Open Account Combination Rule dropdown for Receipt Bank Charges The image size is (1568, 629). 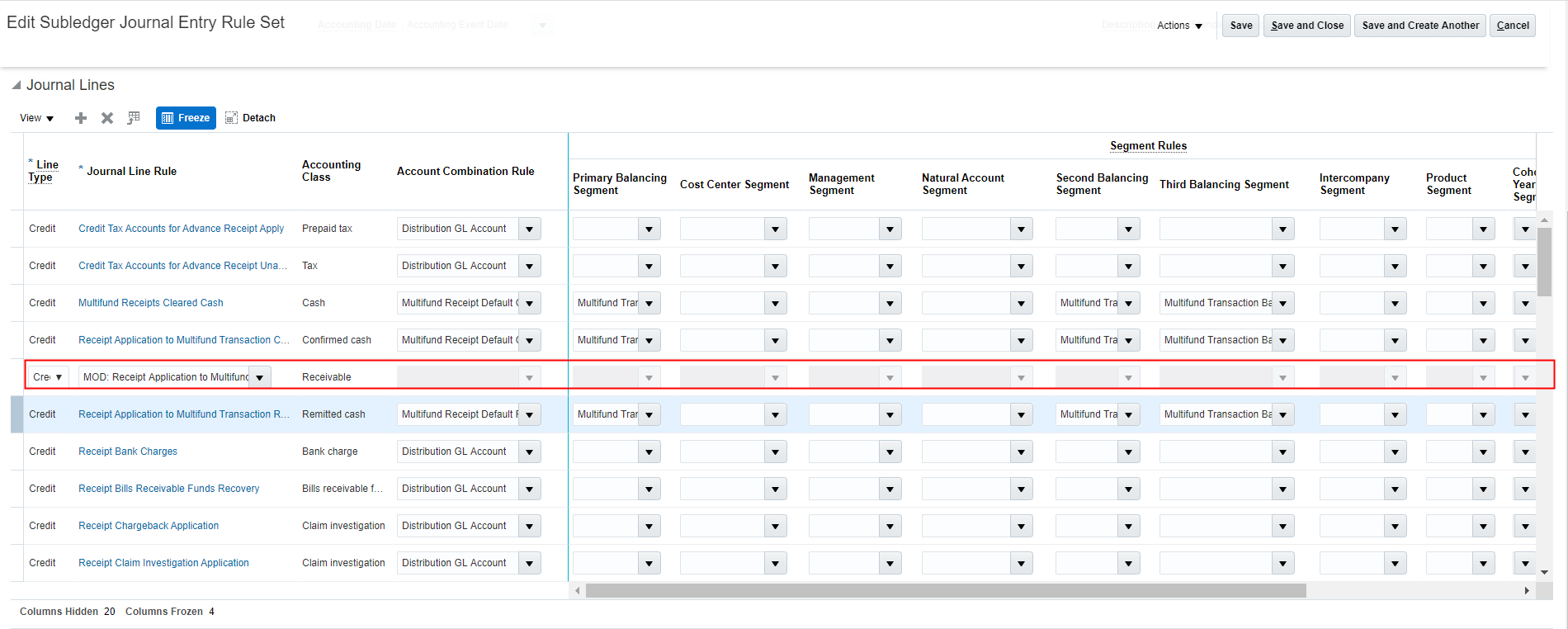(x=530, y=452)
